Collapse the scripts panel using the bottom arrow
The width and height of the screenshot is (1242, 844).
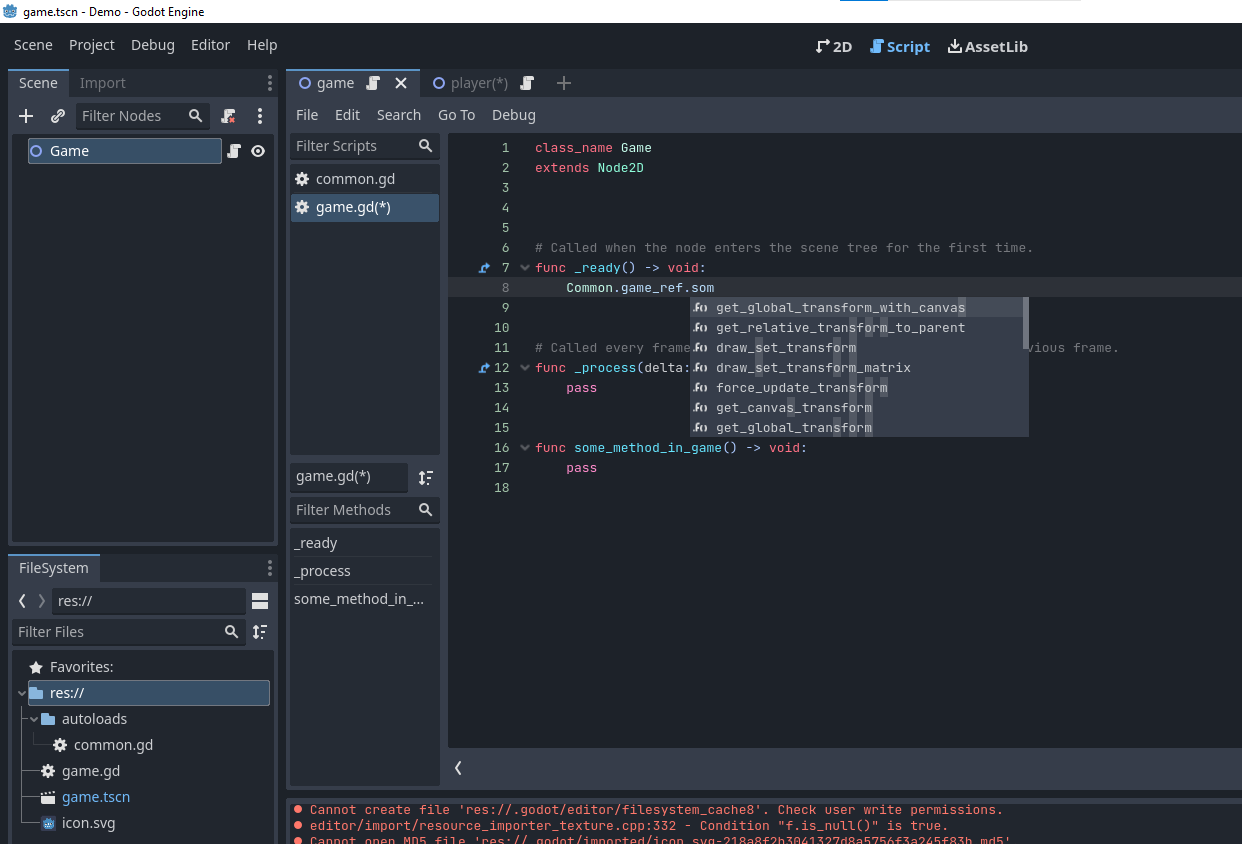[458, 768]
